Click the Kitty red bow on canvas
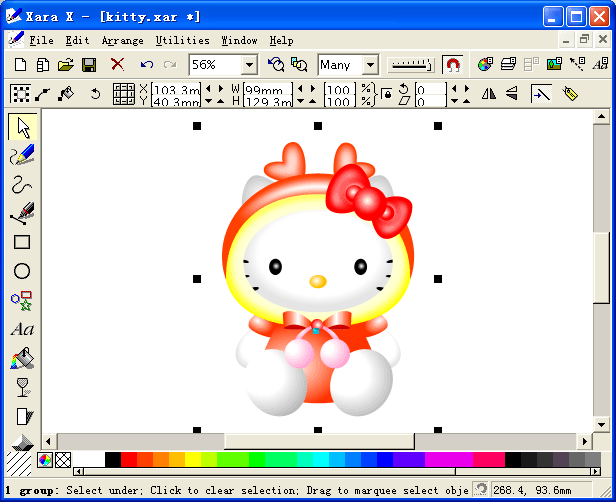616x502 pixels. 368,201
